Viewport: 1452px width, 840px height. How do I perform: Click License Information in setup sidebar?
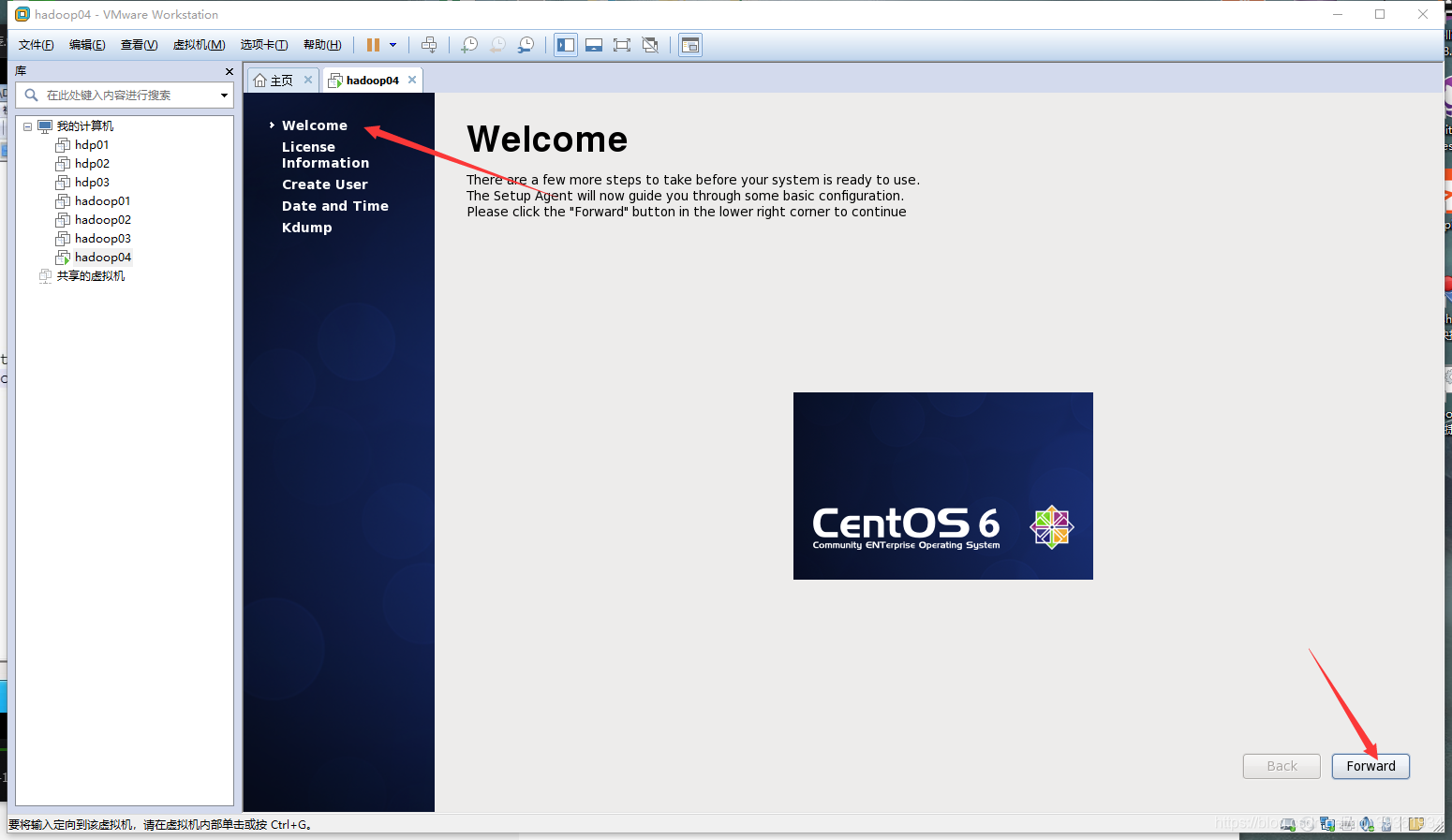pyautogui.click(x=325, y=155)
